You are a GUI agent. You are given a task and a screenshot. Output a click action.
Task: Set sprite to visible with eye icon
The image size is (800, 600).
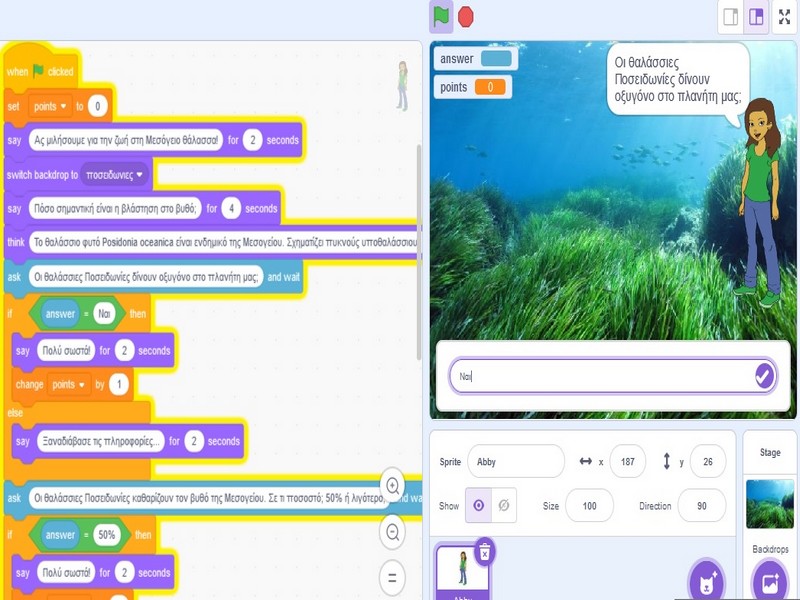(479, 506)
